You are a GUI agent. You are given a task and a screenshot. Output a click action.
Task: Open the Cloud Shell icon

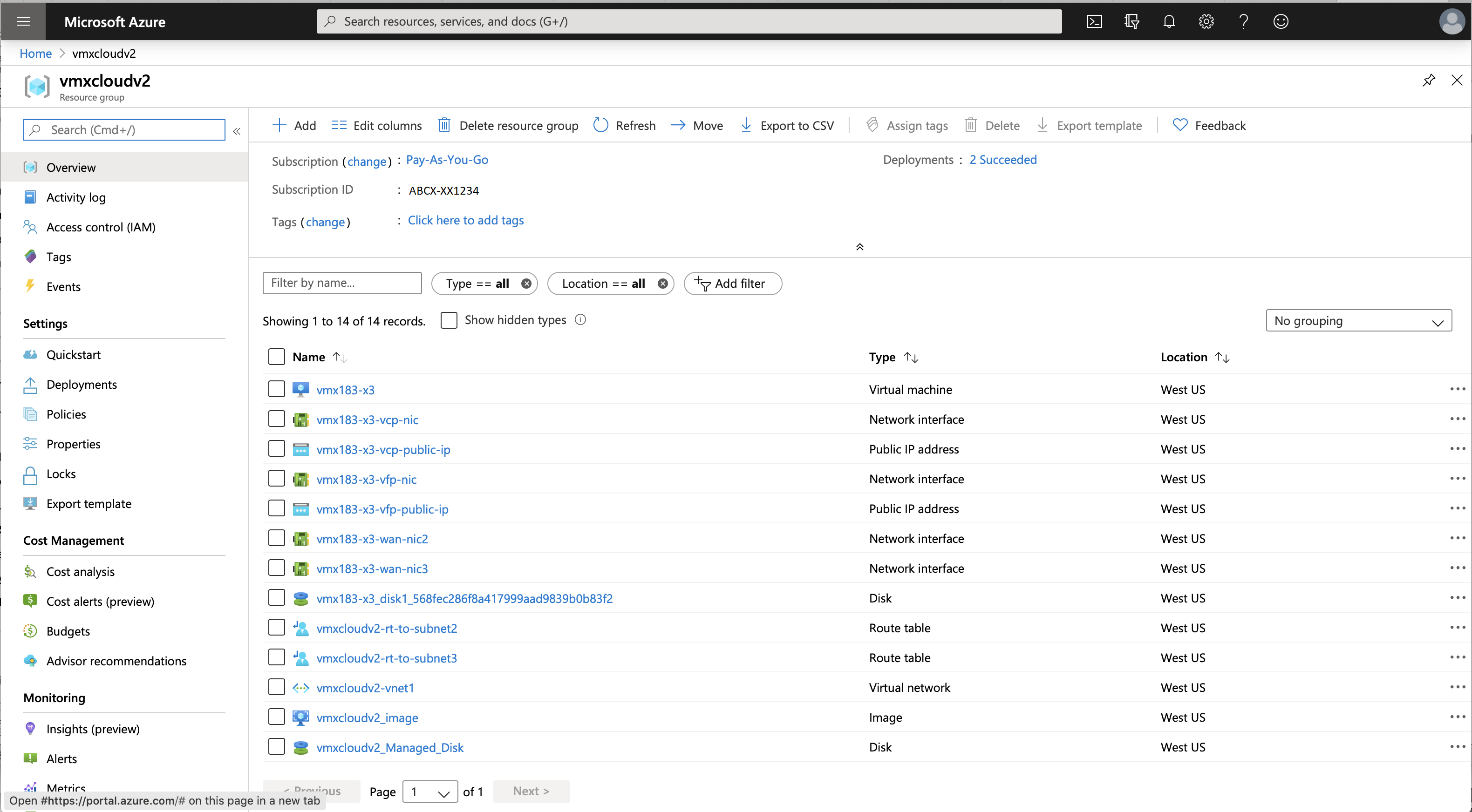click(1094, 22)
